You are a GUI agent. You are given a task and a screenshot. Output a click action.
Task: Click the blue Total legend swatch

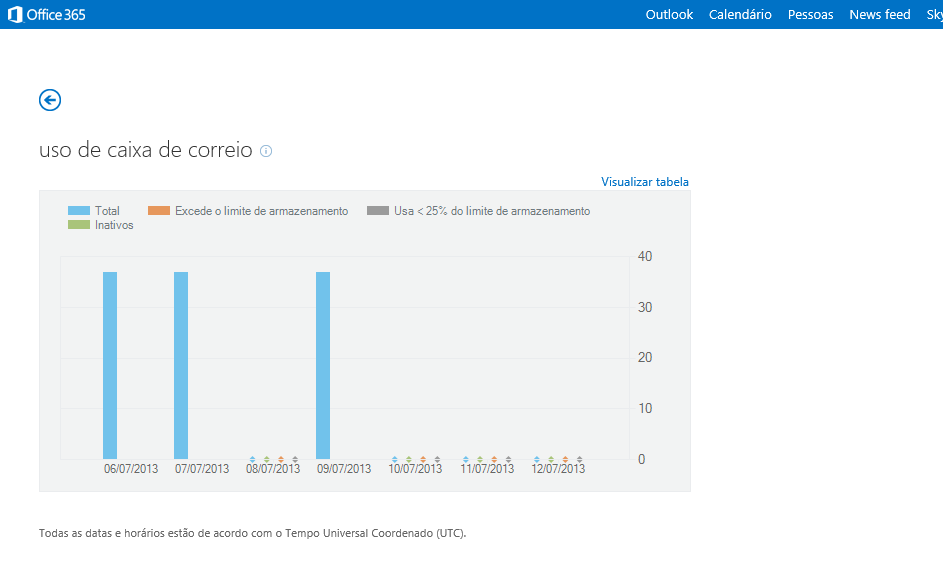pos(79,211)
